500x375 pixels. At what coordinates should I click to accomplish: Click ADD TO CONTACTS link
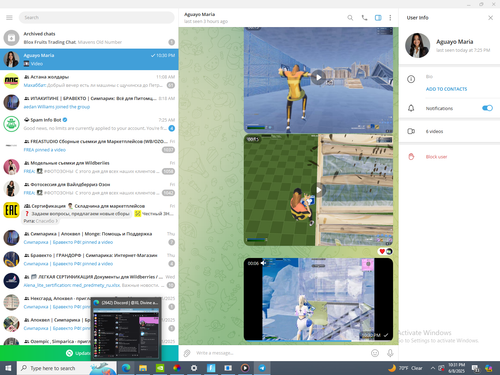446,89
